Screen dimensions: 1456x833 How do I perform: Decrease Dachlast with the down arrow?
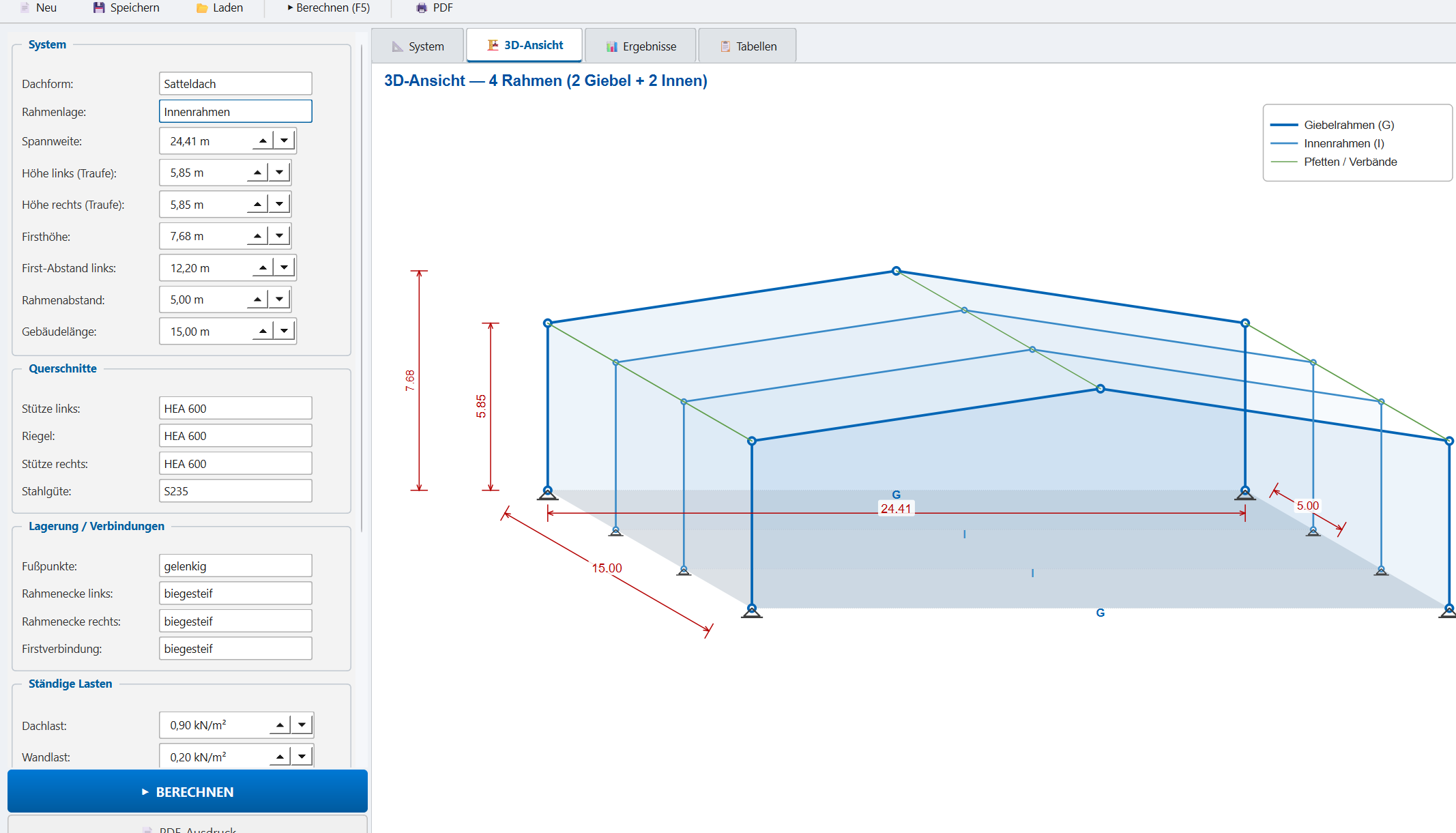pos(302,725)
